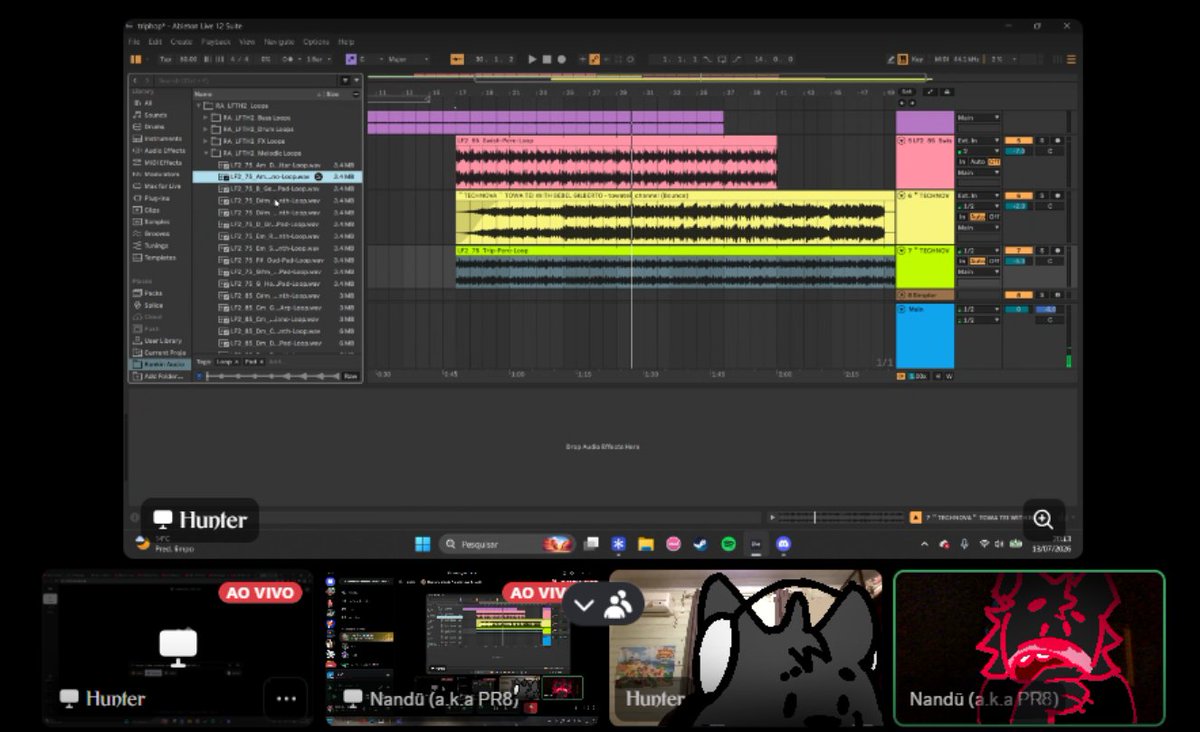Open the Main output dropdown on the purple track
The width and height of the screenshot is (1200, 732).
pyautogui.click(x=979, y=117)
